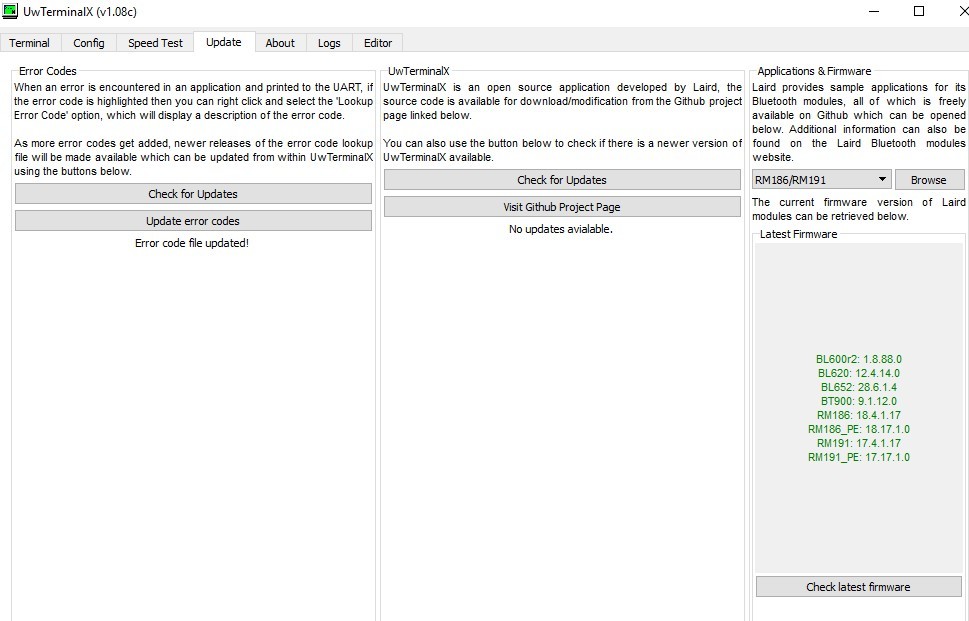Minimize the UwTerminalX window
969x621 pixels.
(x=874, y=11)
